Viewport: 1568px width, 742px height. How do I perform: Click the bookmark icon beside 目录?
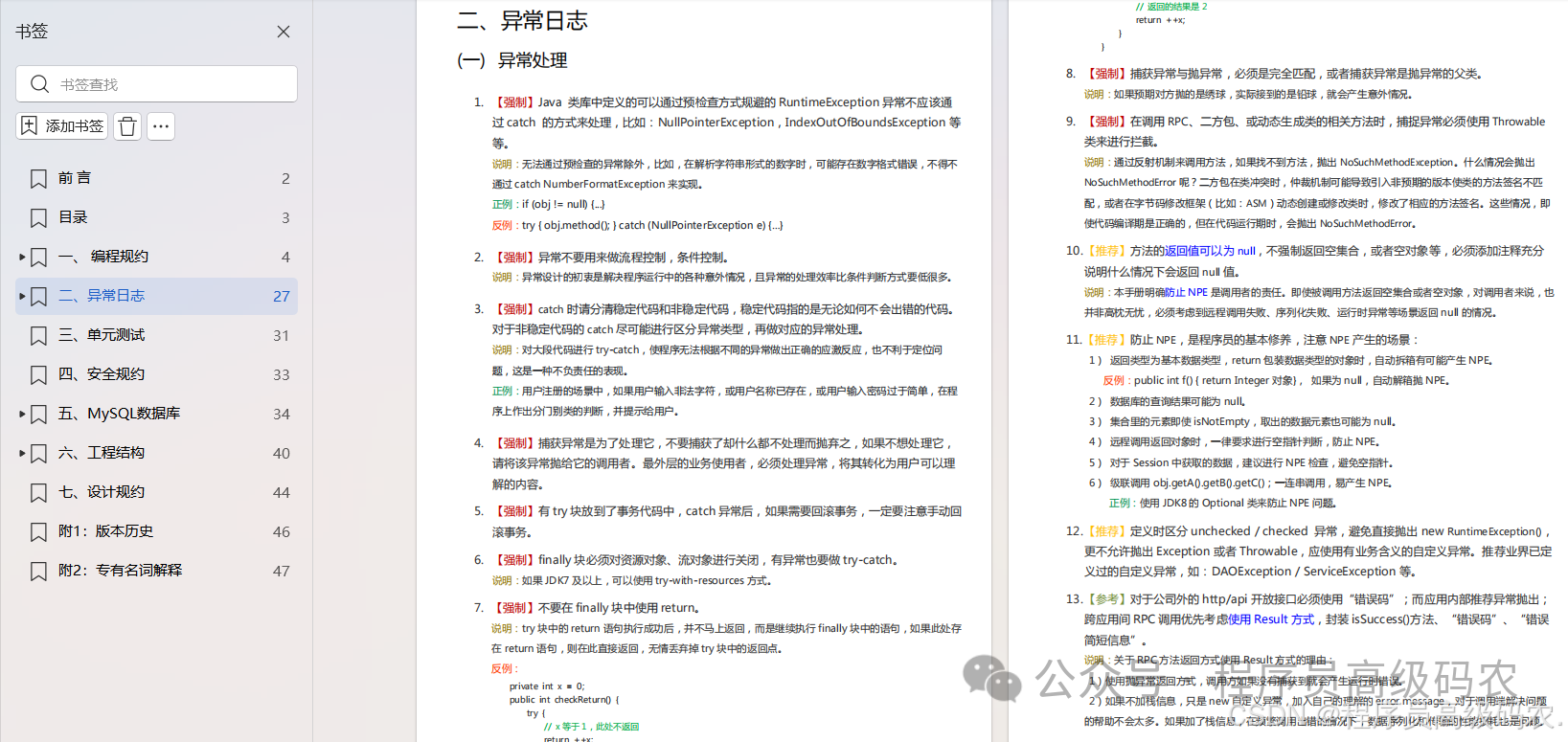click(38, 218)
